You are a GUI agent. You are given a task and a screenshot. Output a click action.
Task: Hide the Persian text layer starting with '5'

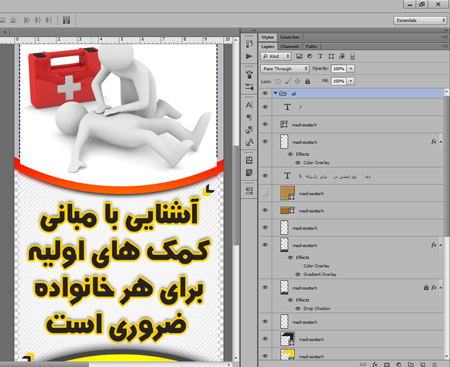tap(265, 175)
